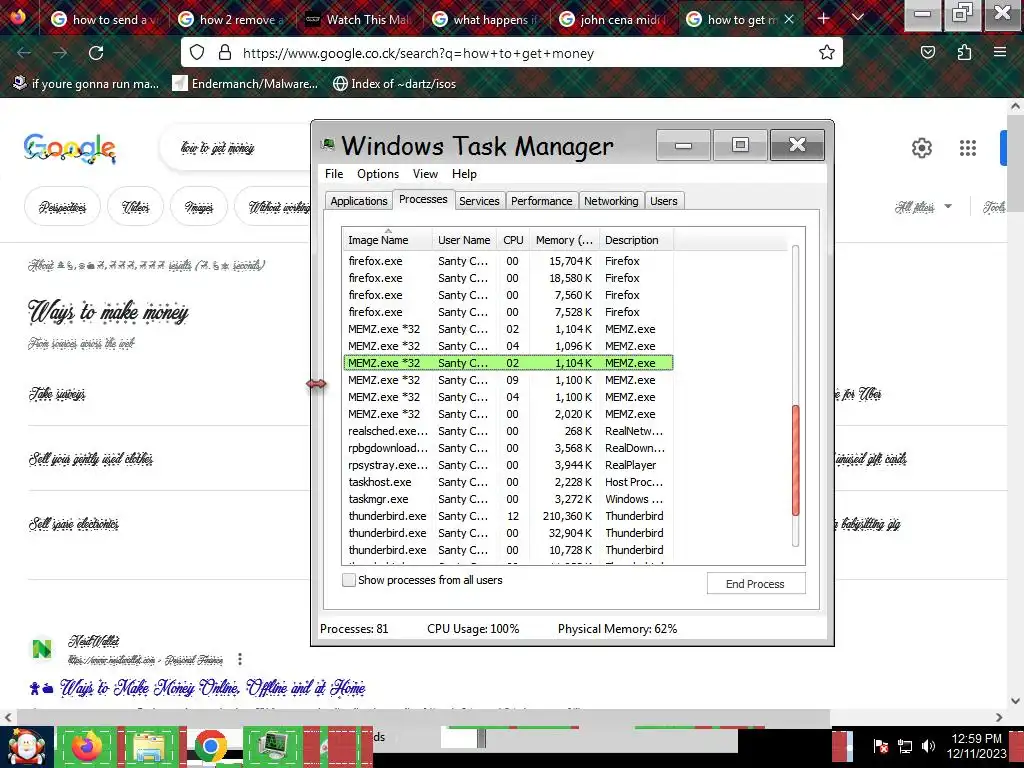Image resolution: width=1024 pixels, height=768 pixels.
Task: Open the Firefox extensions puzzle icon
Action: click(964, 53)
